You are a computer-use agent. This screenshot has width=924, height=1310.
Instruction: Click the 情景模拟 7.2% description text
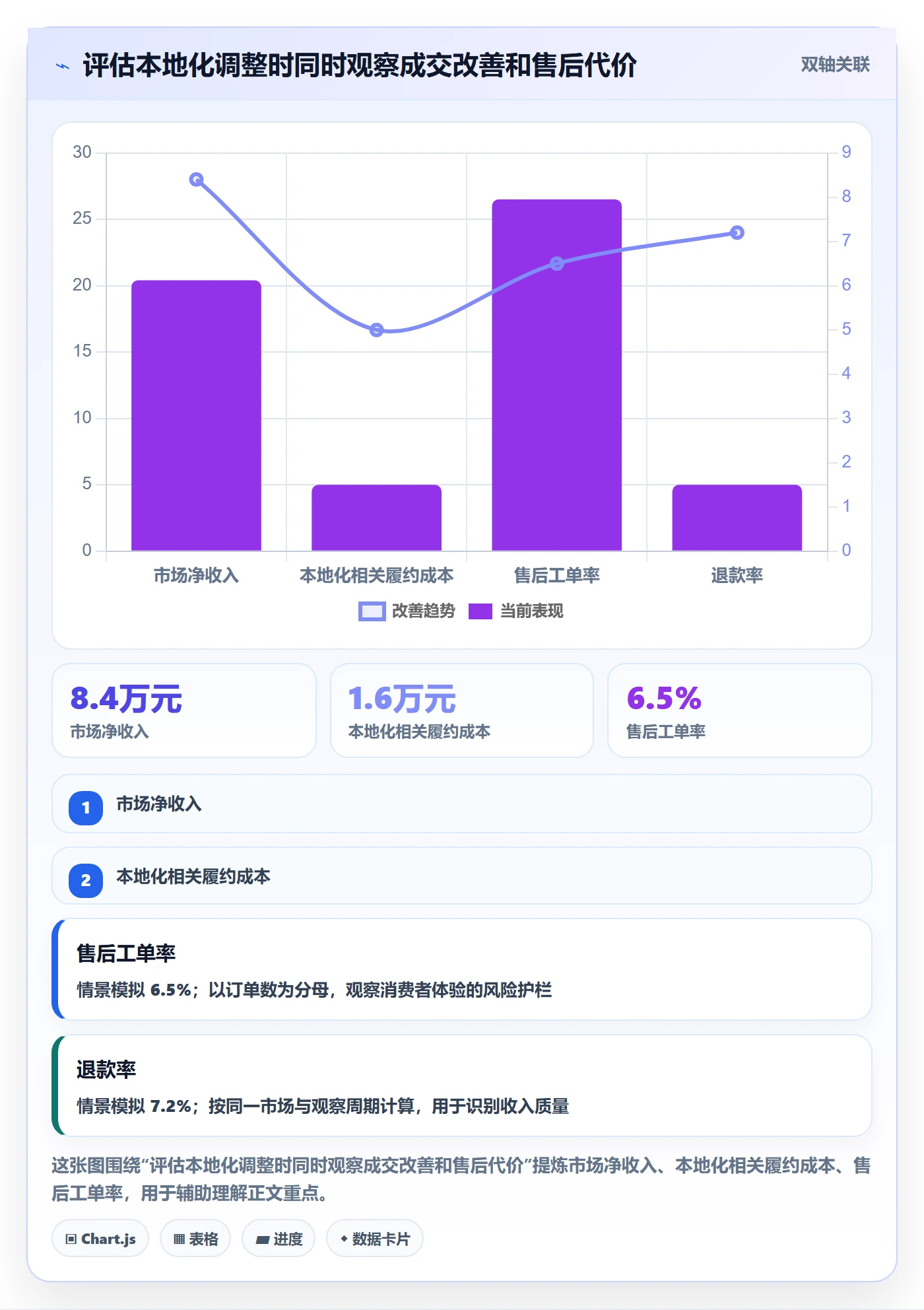[323, 1106]
